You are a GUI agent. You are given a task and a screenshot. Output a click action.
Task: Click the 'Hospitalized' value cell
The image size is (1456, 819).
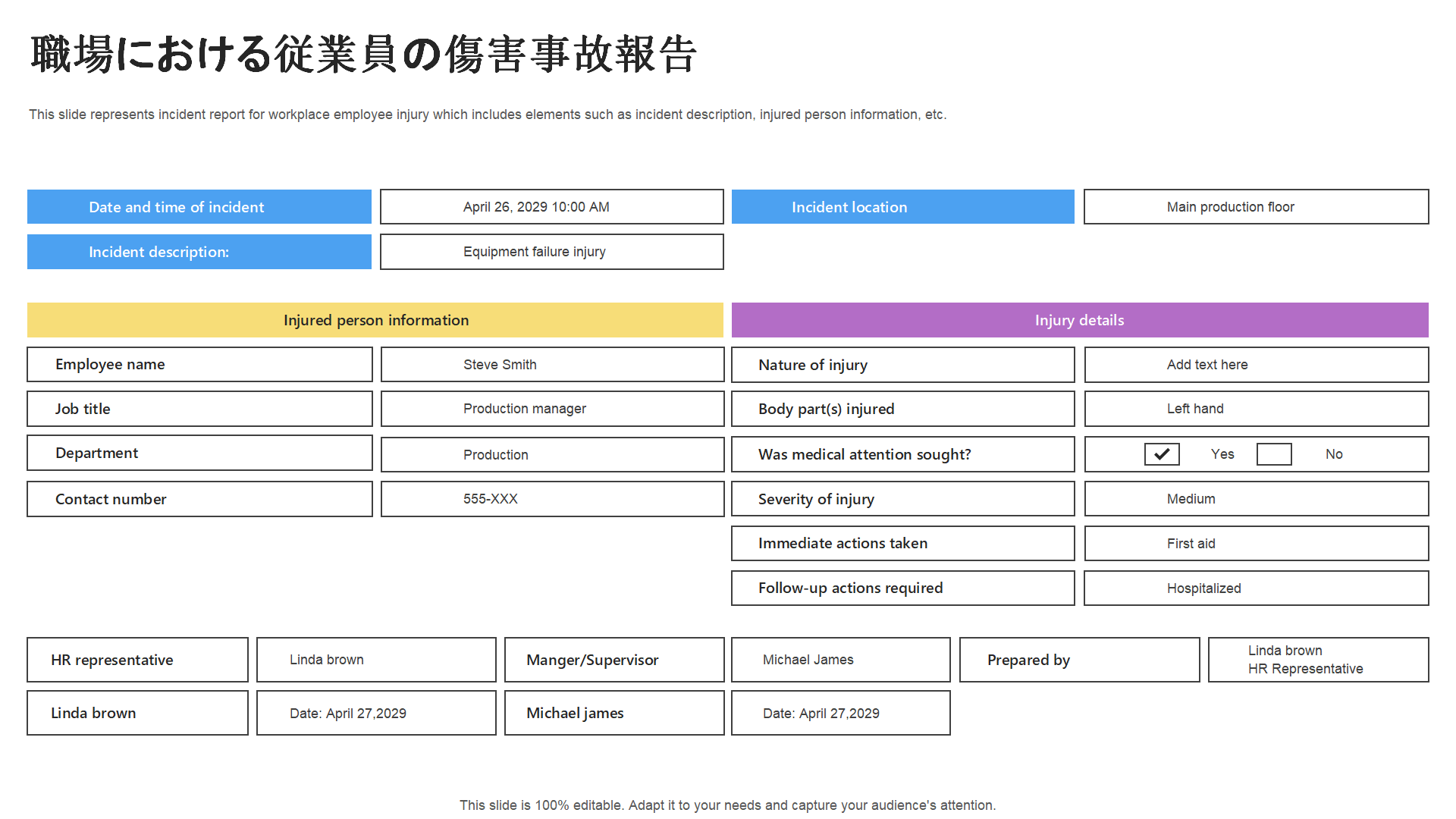[x=1257, y=588]
